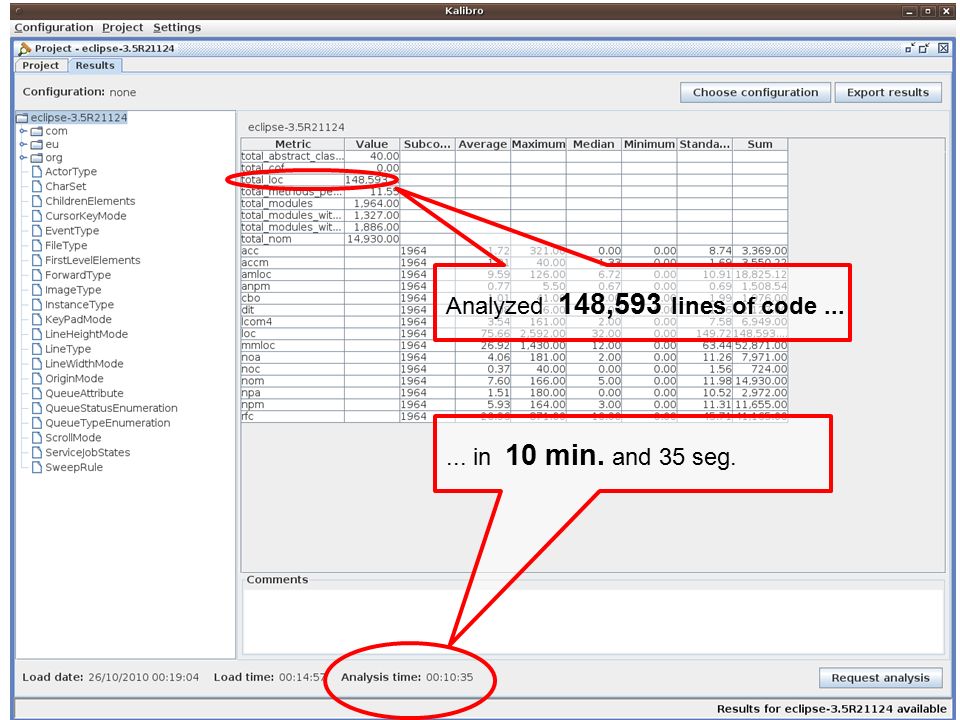Click the ScrollMode file icon

coord(37,438)
